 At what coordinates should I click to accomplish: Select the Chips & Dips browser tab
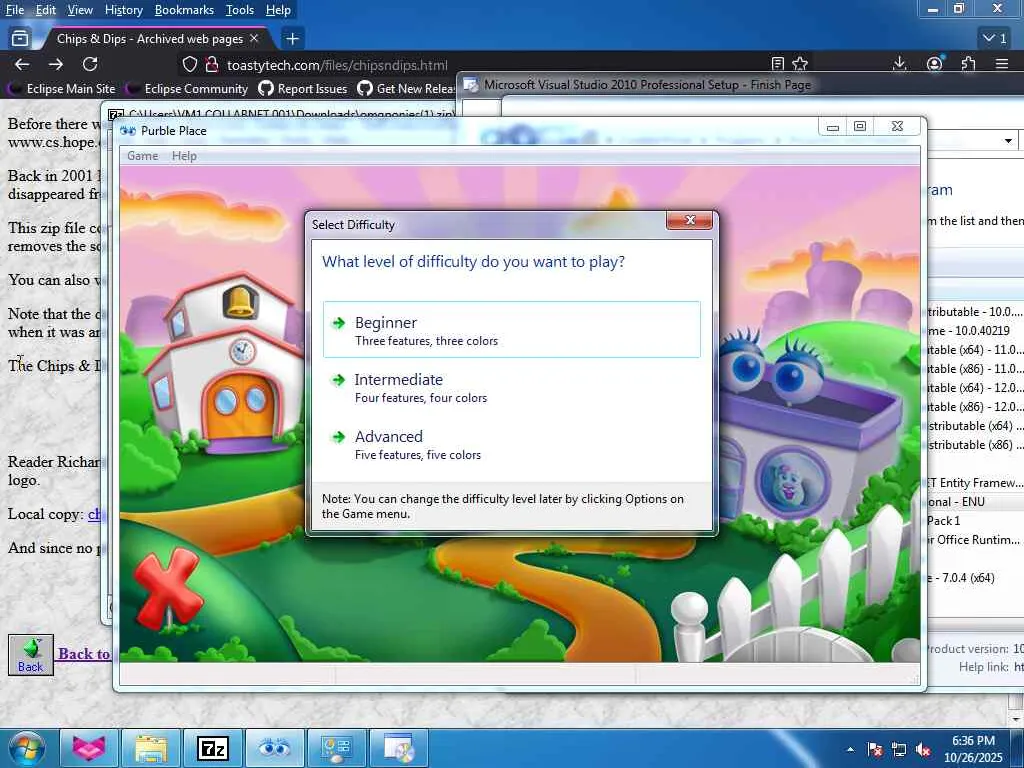150,39
